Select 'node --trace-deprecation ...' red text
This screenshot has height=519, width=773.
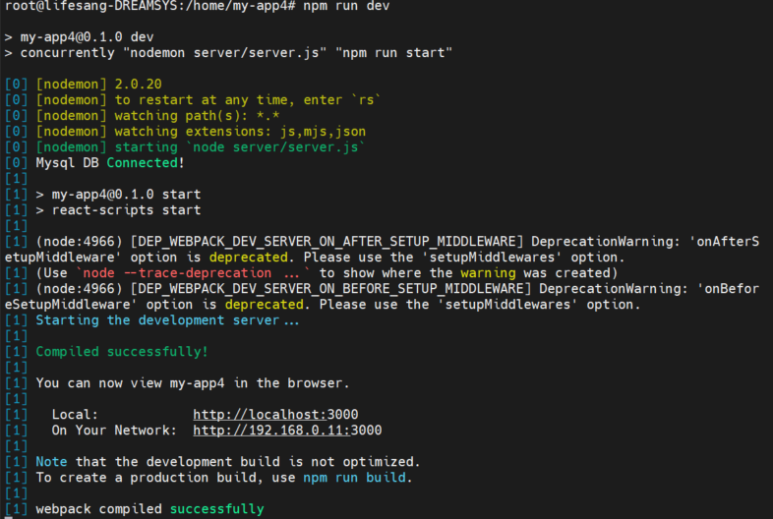[191, 273]
